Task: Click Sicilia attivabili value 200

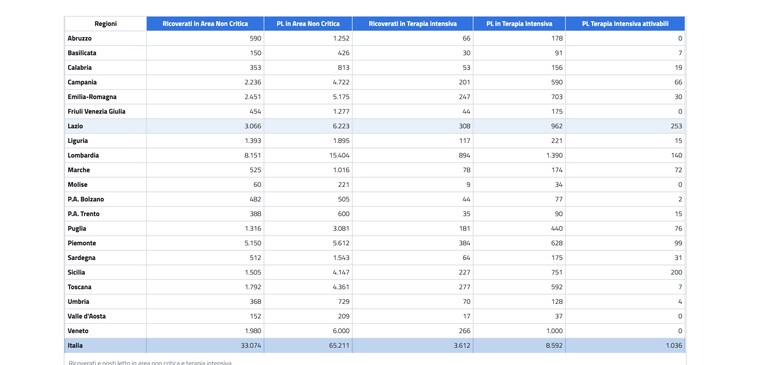Action: (676, 273)
